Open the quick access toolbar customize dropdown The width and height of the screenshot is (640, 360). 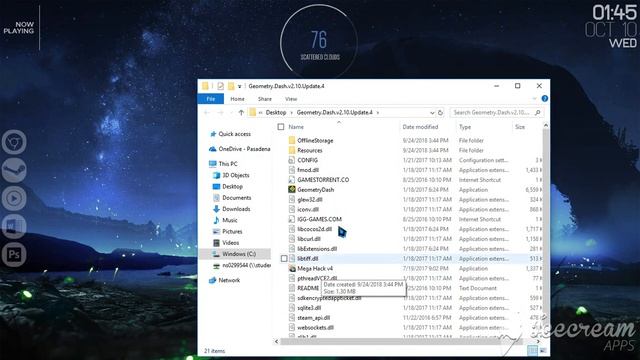click(240, 86)
